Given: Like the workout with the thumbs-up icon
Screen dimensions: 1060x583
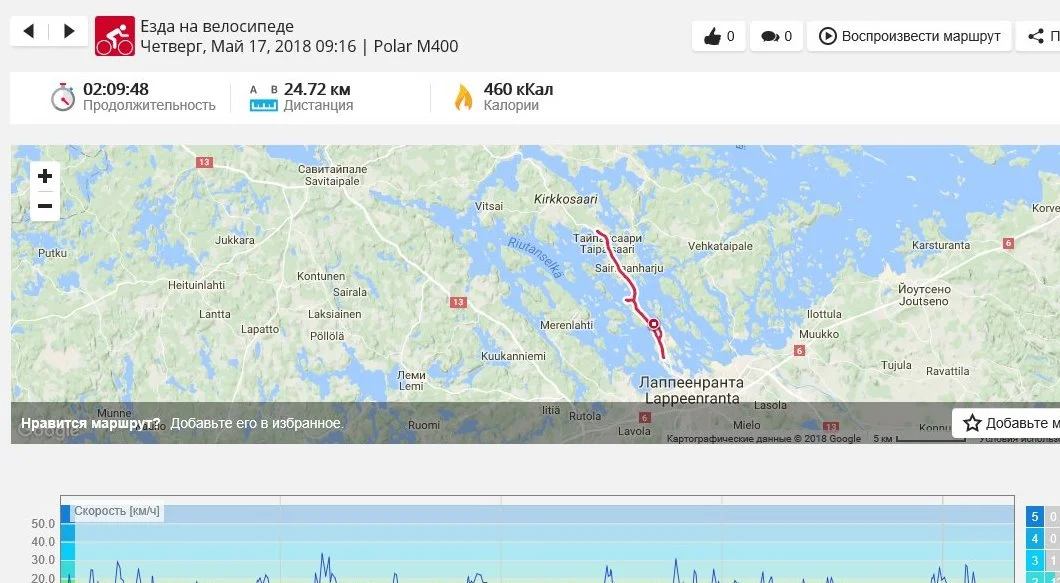Looking at the screenshot, I should coord(719,36).
